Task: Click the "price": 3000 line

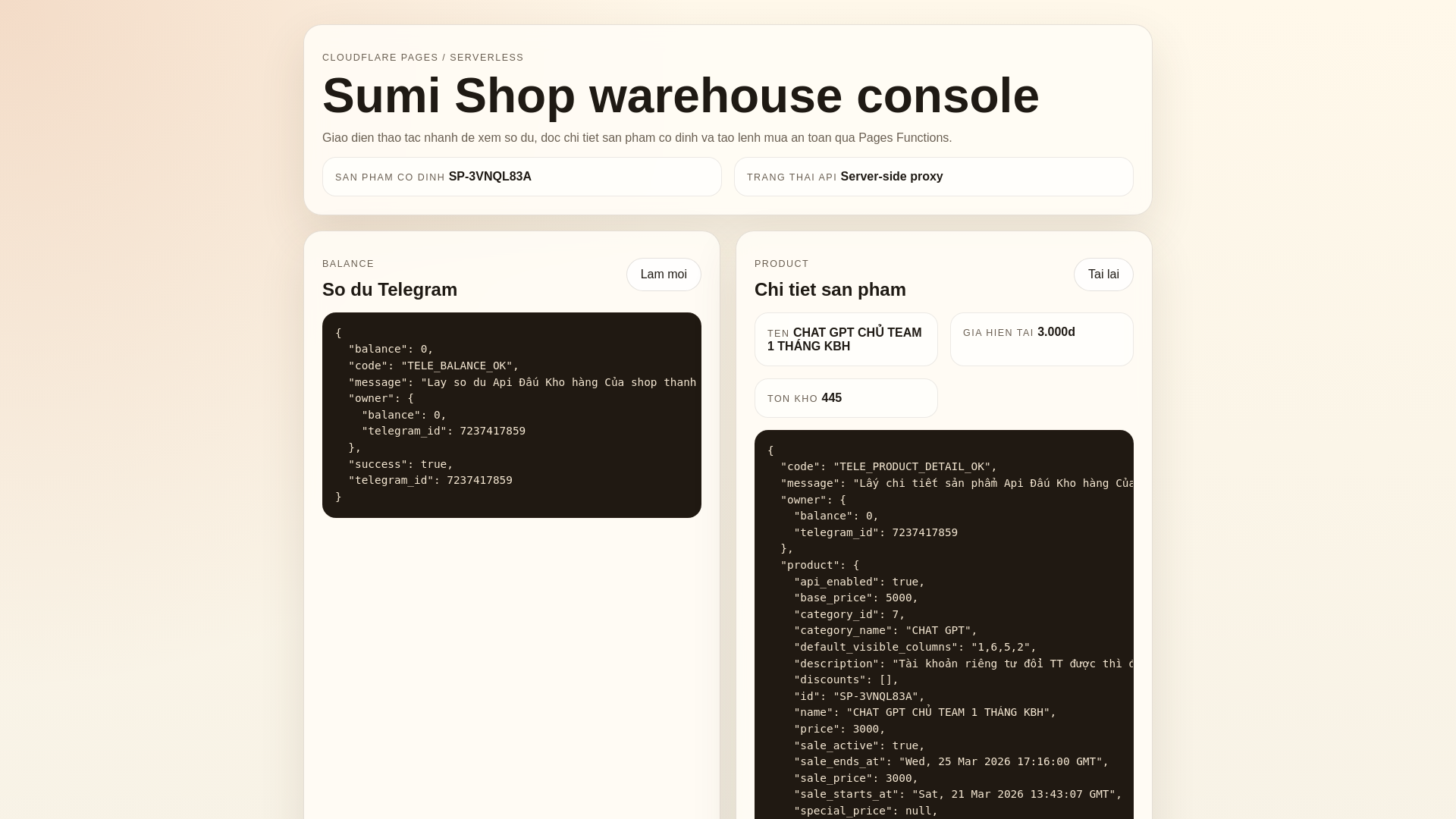Action: 839,729
